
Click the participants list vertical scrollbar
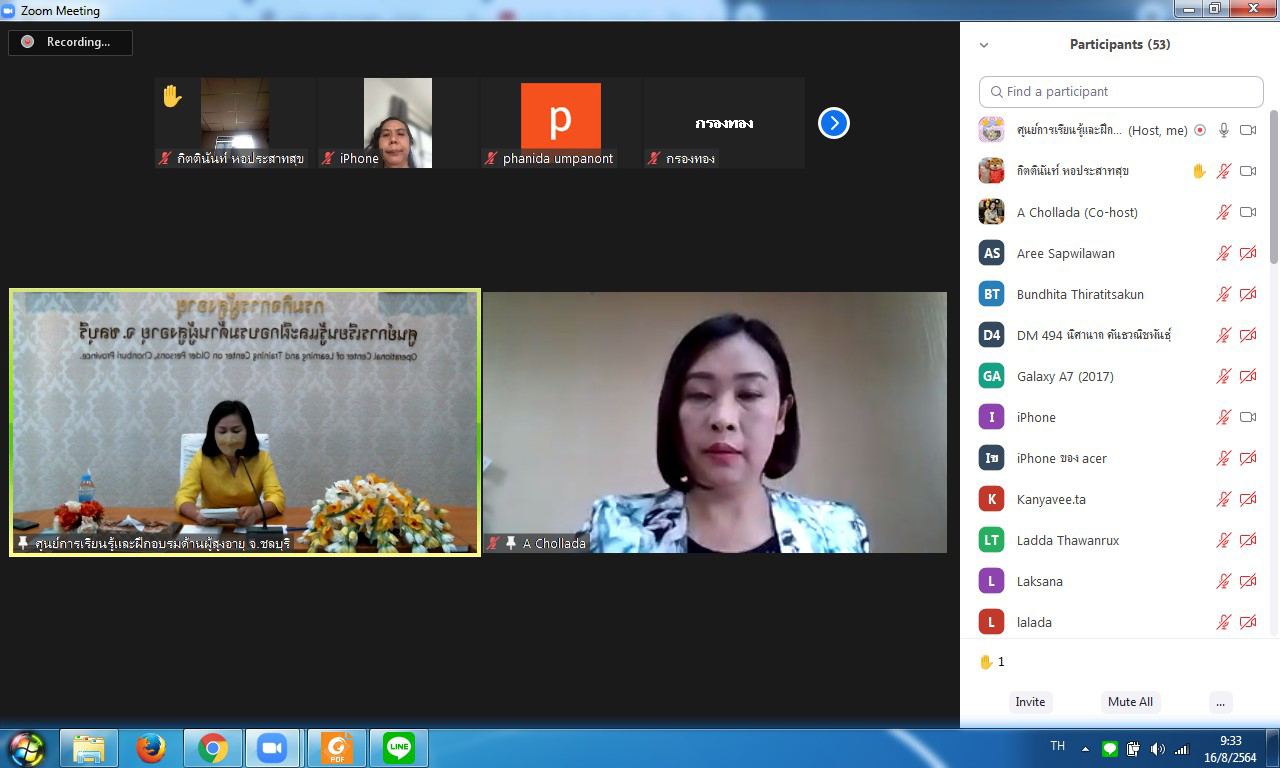[x=1274, y=190]
